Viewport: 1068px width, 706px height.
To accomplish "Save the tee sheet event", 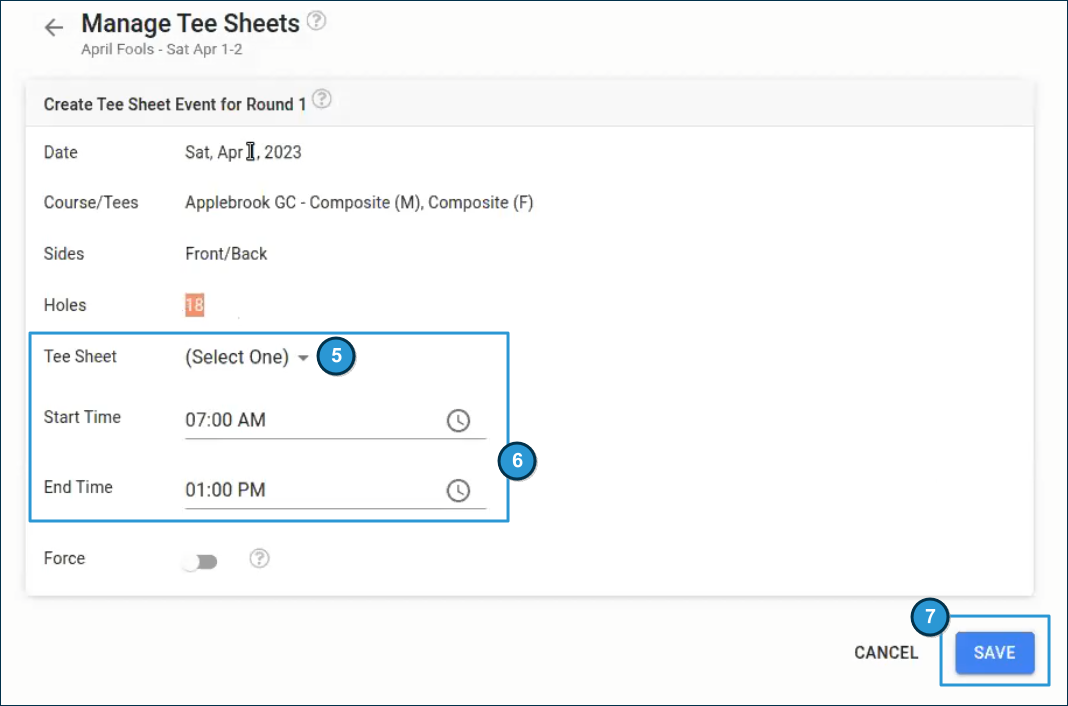I will coord(994,651).
